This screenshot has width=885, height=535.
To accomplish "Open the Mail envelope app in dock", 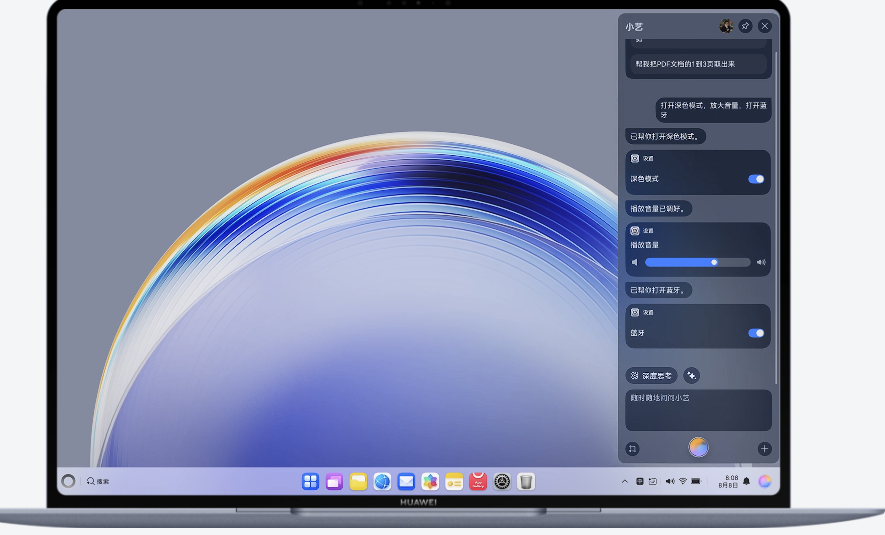I will (x=406, y=481).
